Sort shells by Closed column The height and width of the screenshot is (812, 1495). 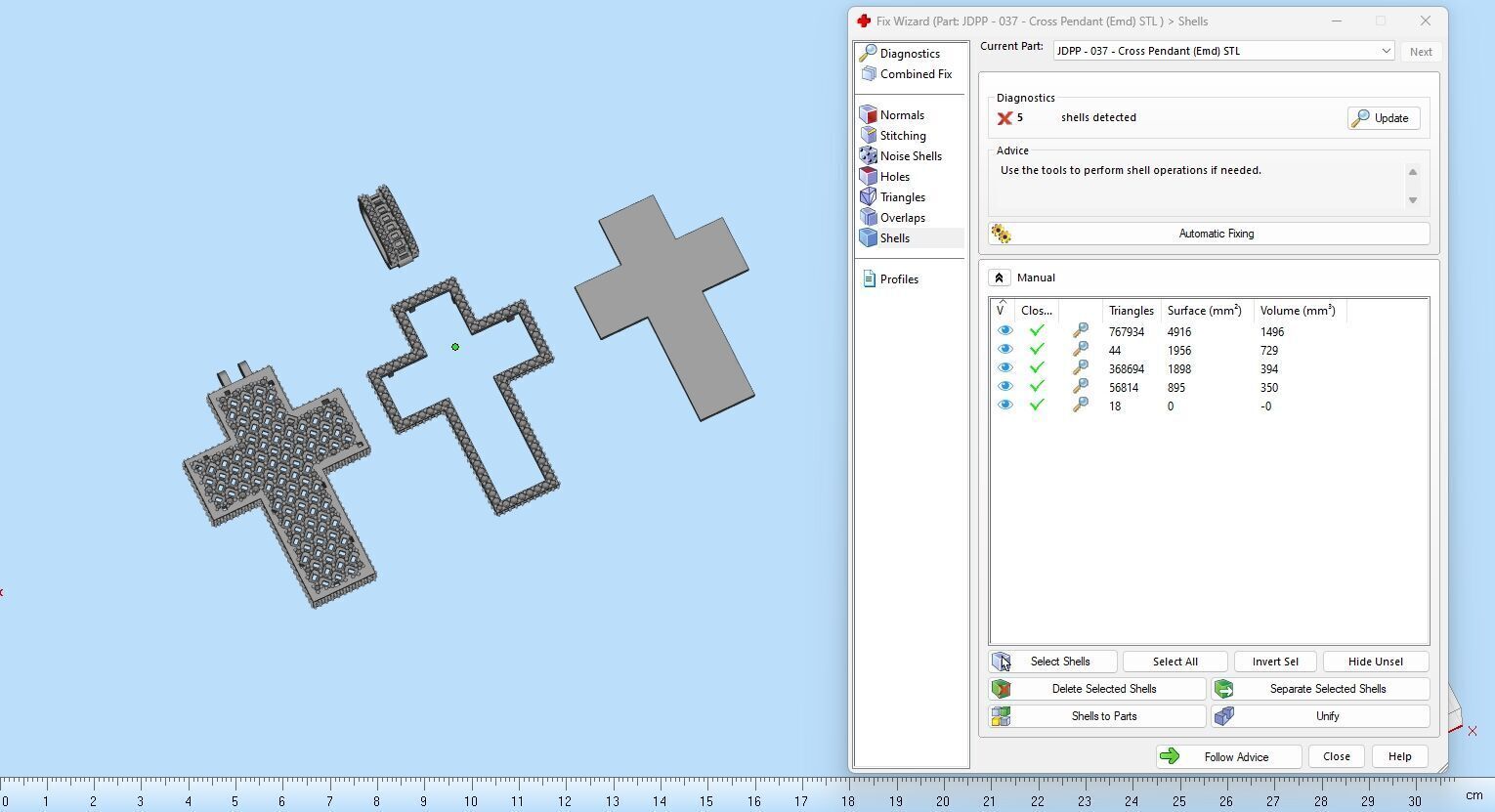(1037, 311)
